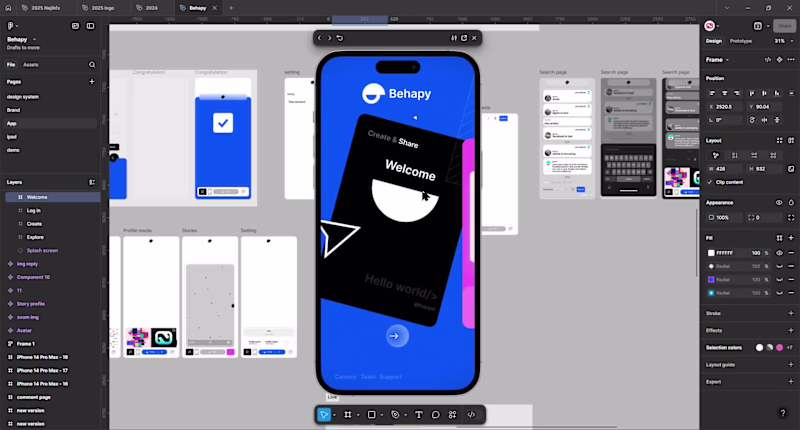Open the Brand page

pos(13,110)
